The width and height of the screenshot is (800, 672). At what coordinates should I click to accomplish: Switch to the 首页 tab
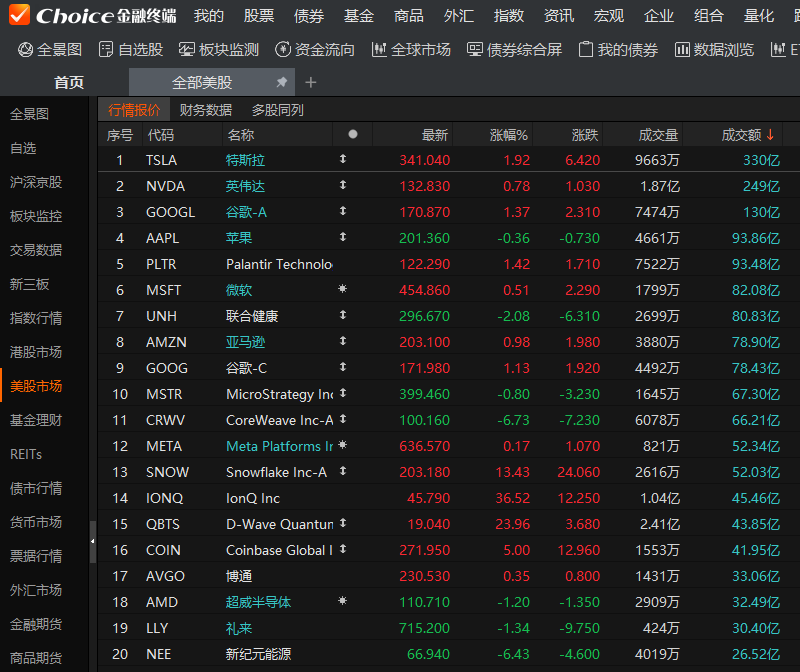point(69,82)
